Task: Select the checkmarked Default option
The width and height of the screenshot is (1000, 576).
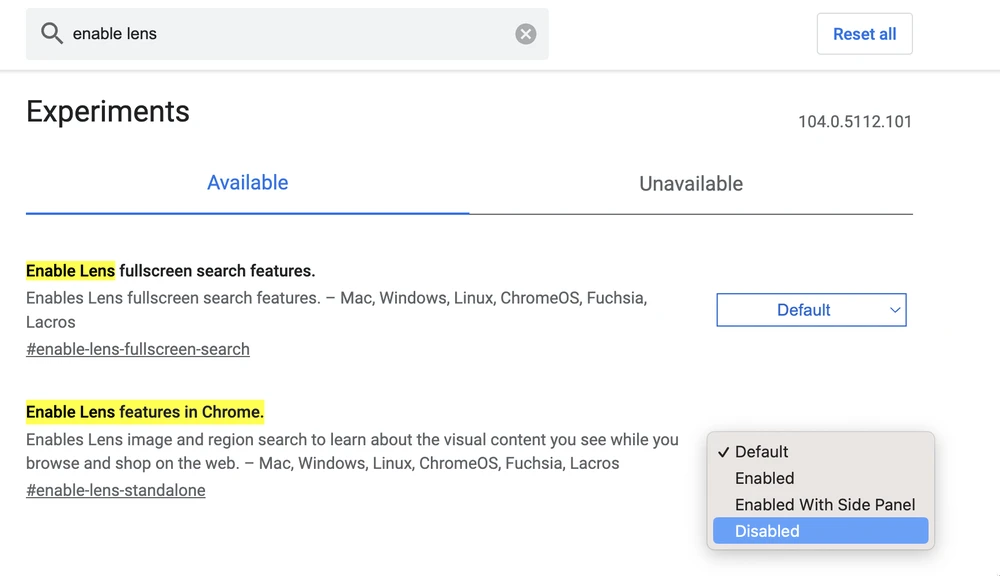Action: point(764,452)
